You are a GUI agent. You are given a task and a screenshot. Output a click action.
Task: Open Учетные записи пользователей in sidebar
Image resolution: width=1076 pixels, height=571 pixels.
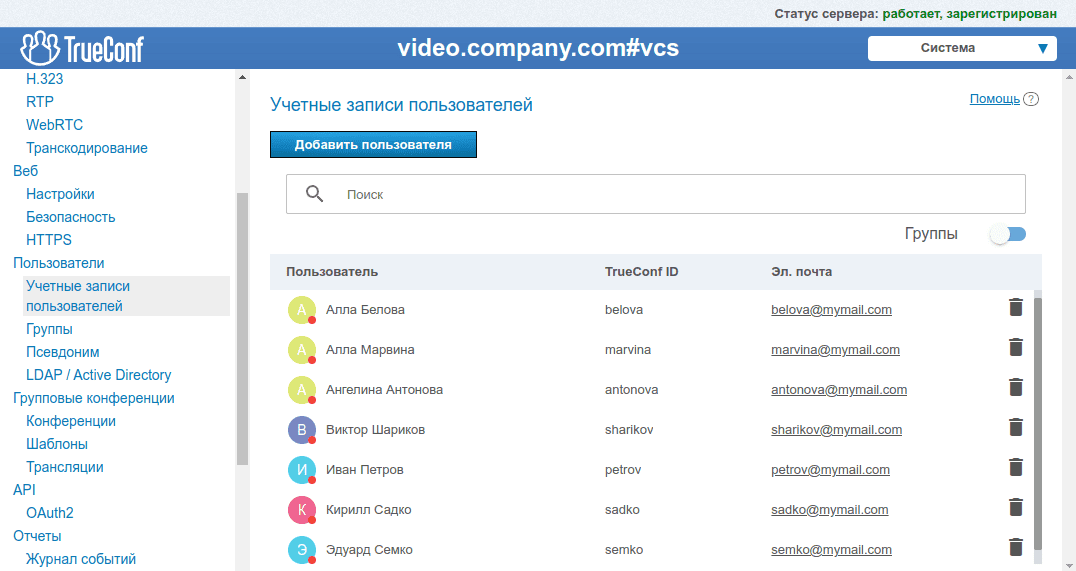coord(126,296)
